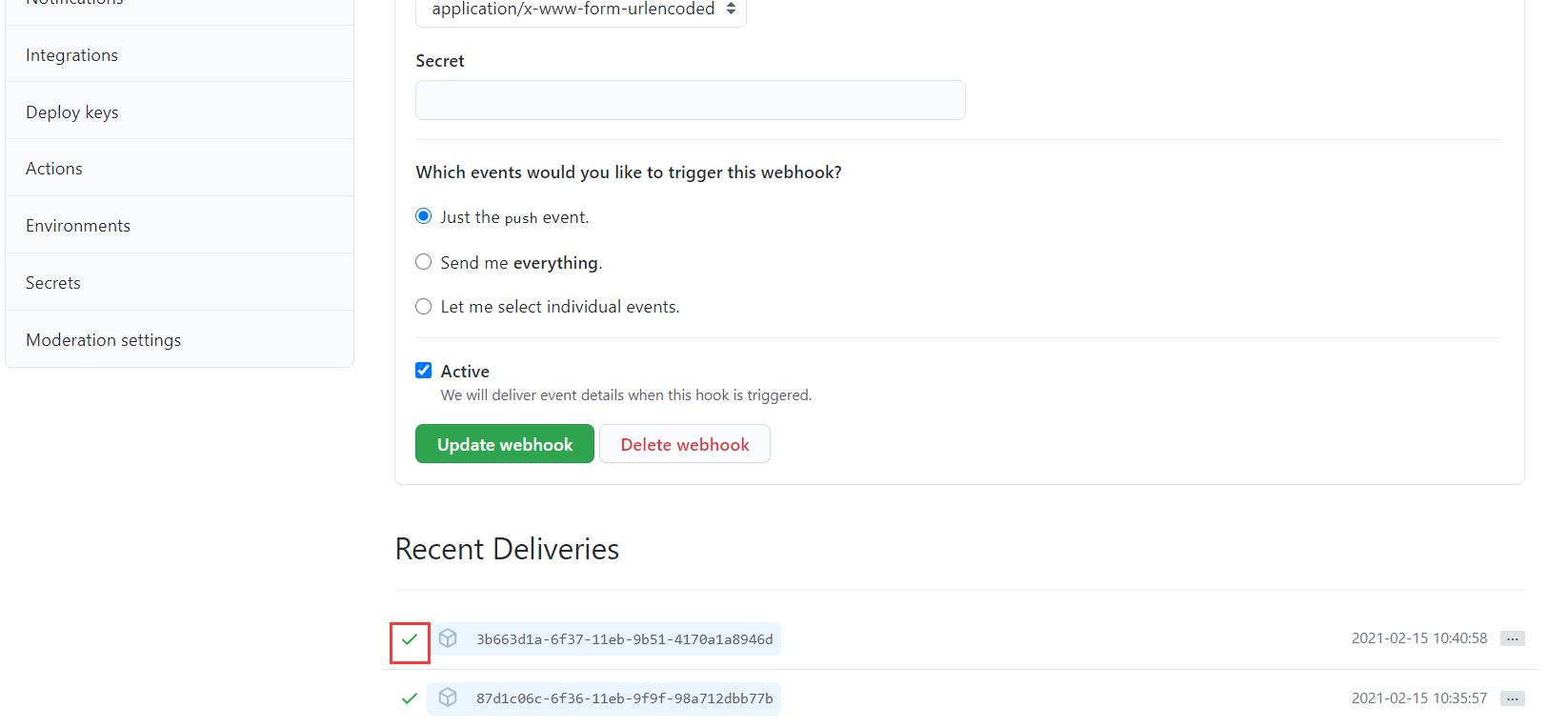Focus the Secret input field

click(691, 100)
